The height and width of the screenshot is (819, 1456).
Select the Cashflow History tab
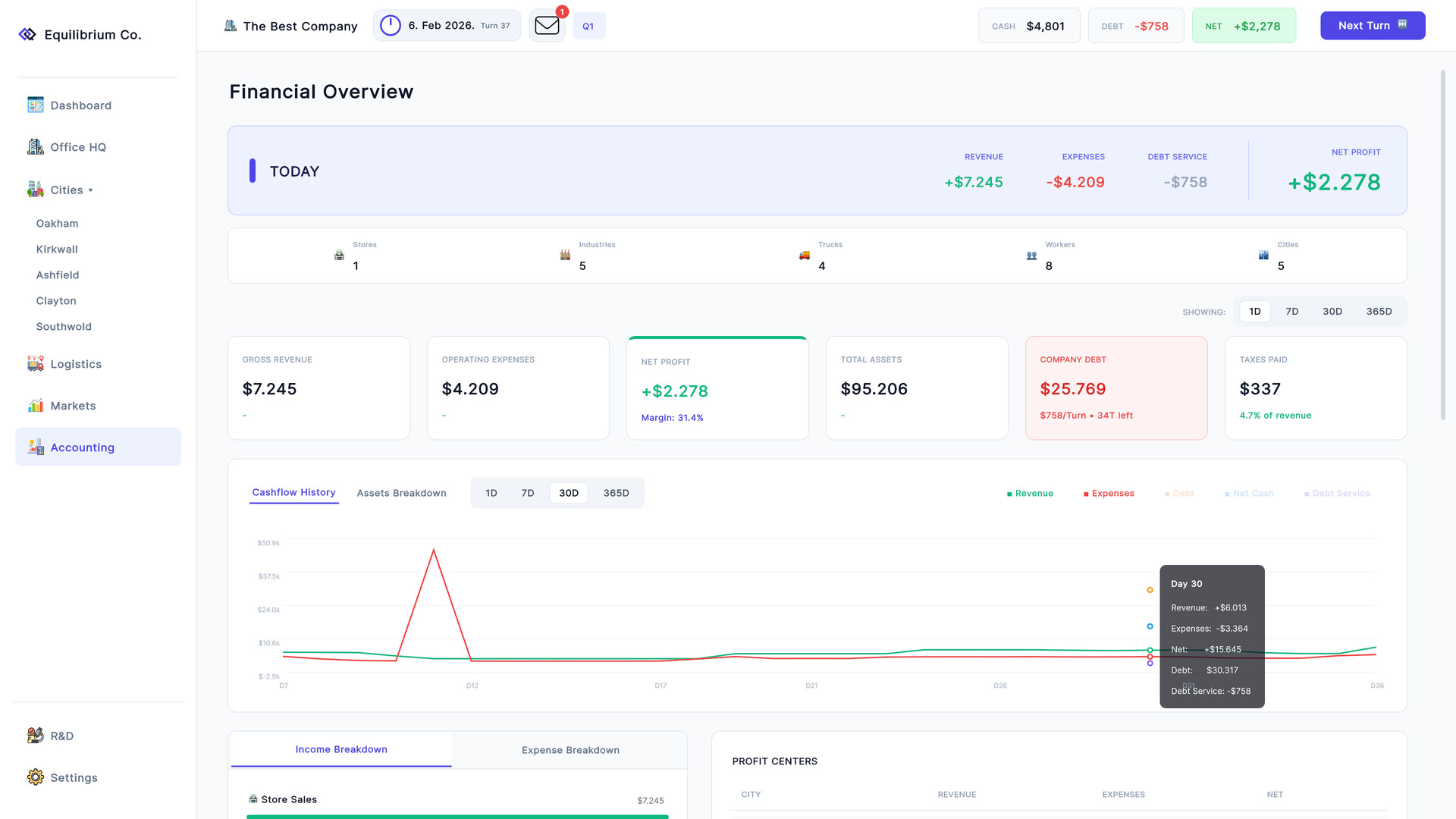[x=293, y=492]
